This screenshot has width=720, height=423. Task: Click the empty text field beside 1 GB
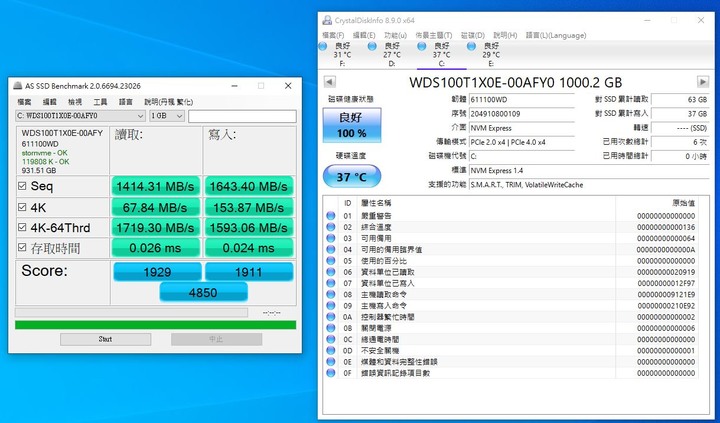coord(242,116)
